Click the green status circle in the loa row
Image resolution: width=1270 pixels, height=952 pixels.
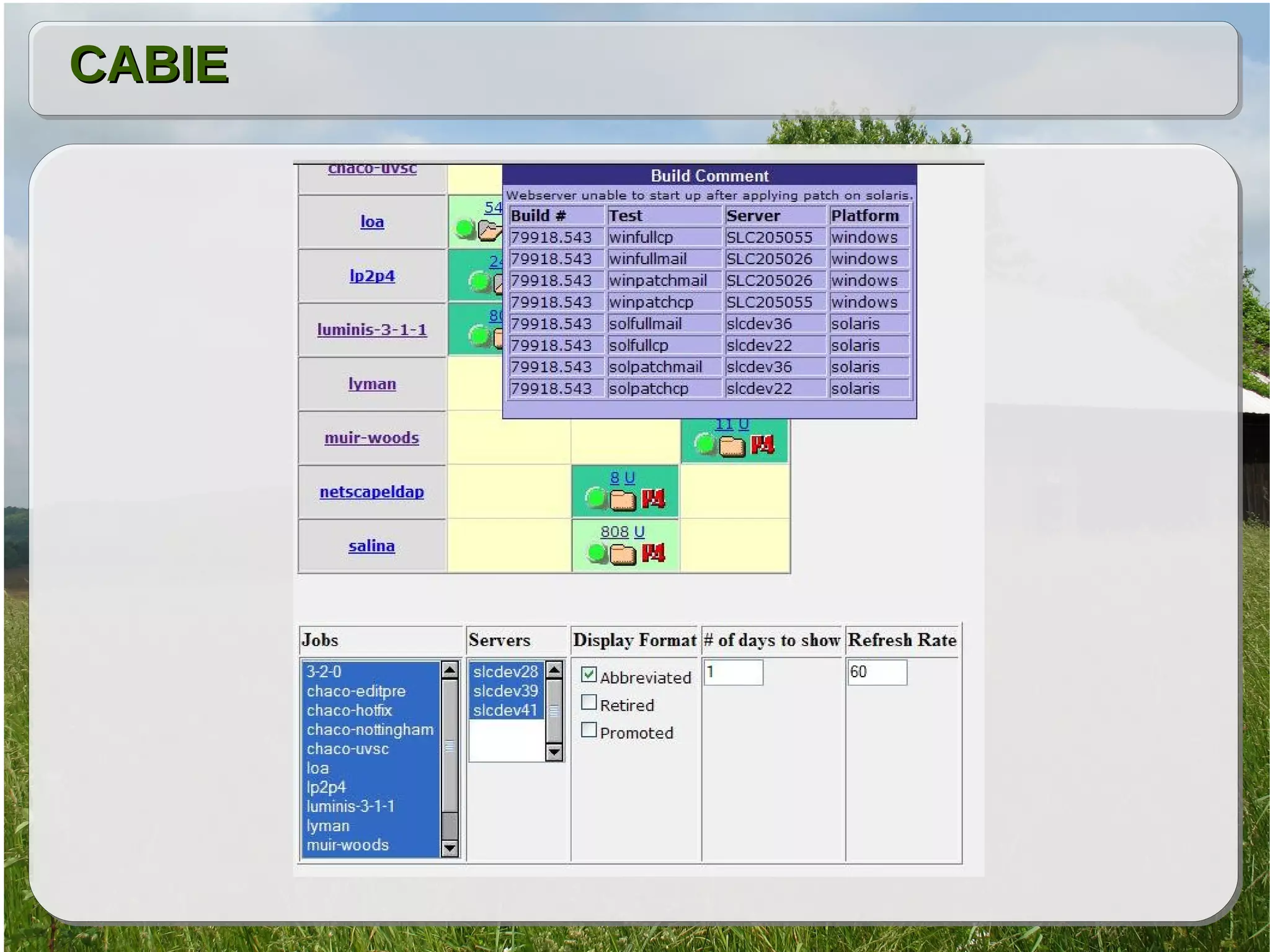(464, 229)
